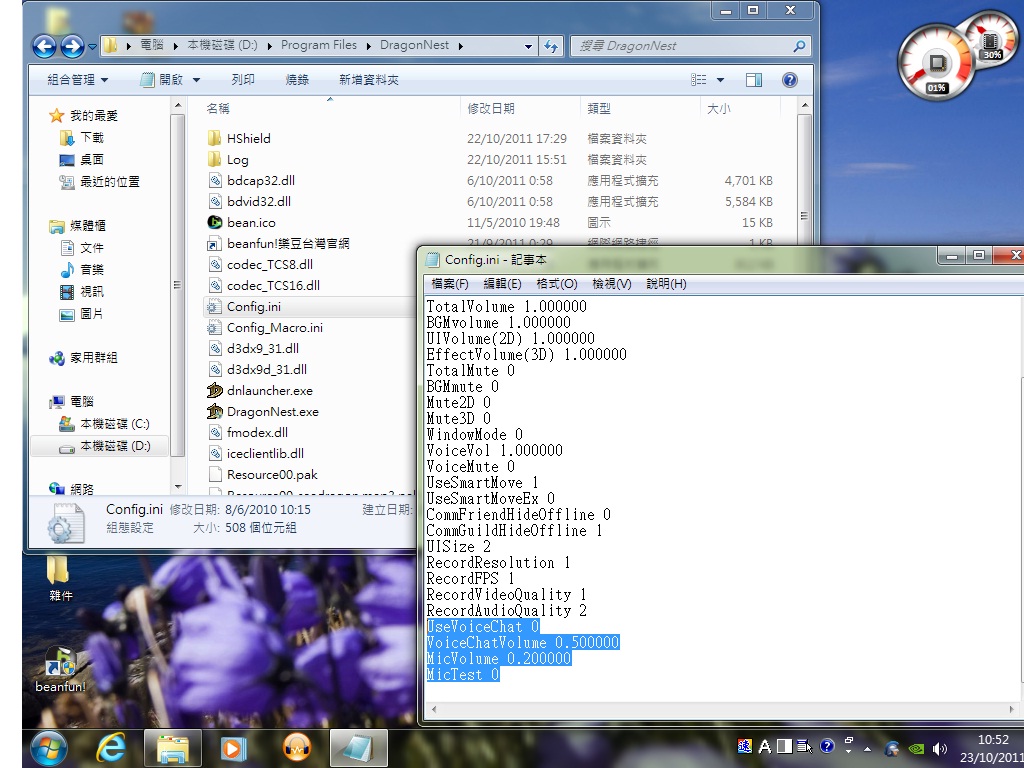This screenshot has height=768, width=1024.
Task: Click the search magnifier in Explorer
Action: (799, 46)
